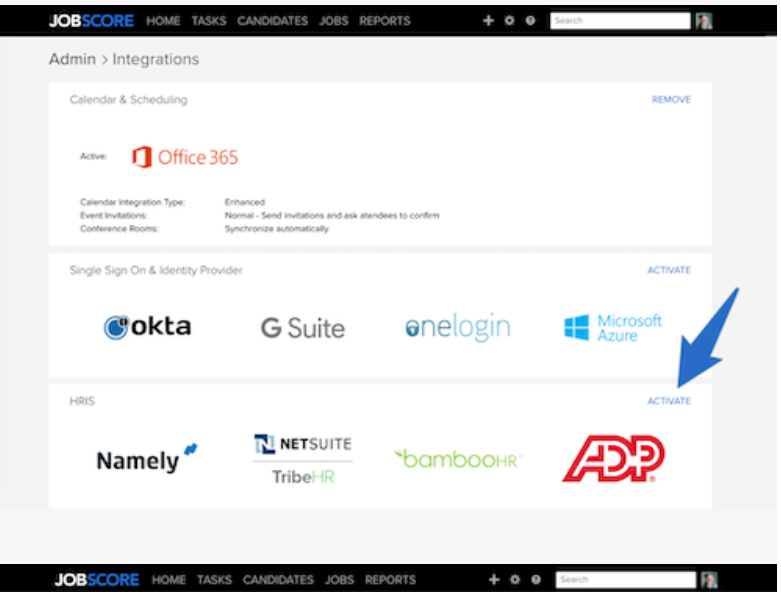Click the help icon in the bottom bar

pos(535,580)
